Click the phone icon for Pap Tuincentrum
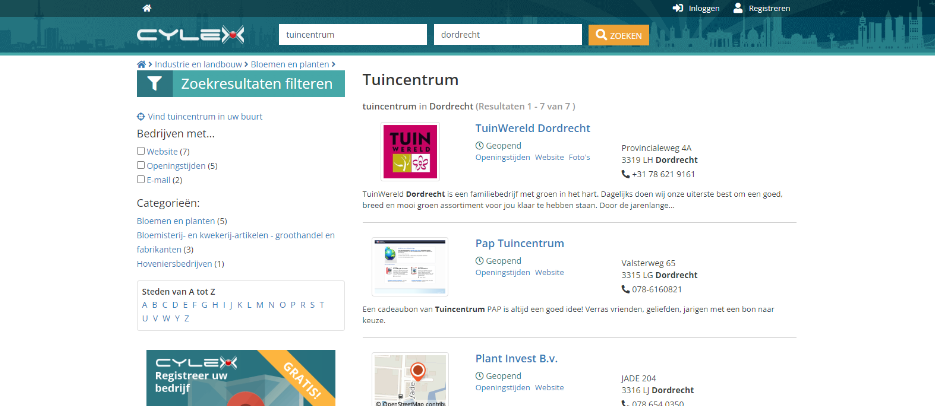Image resolution: width=935 pixels, height=406 pixels. [x=626, y=289]
